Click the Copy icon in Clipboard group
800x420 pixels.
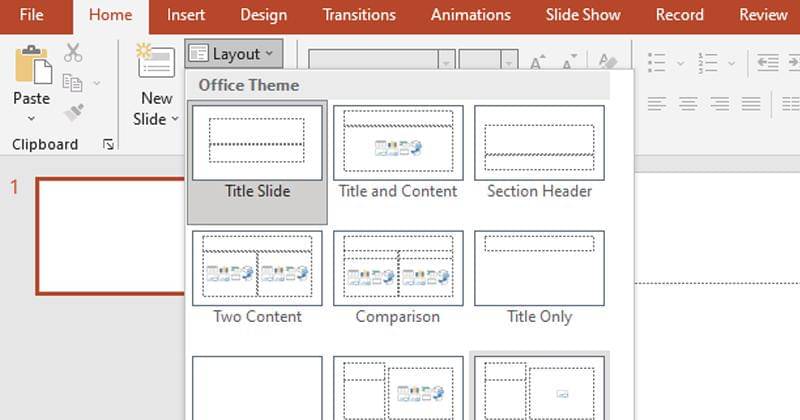(x=72, y=83)
